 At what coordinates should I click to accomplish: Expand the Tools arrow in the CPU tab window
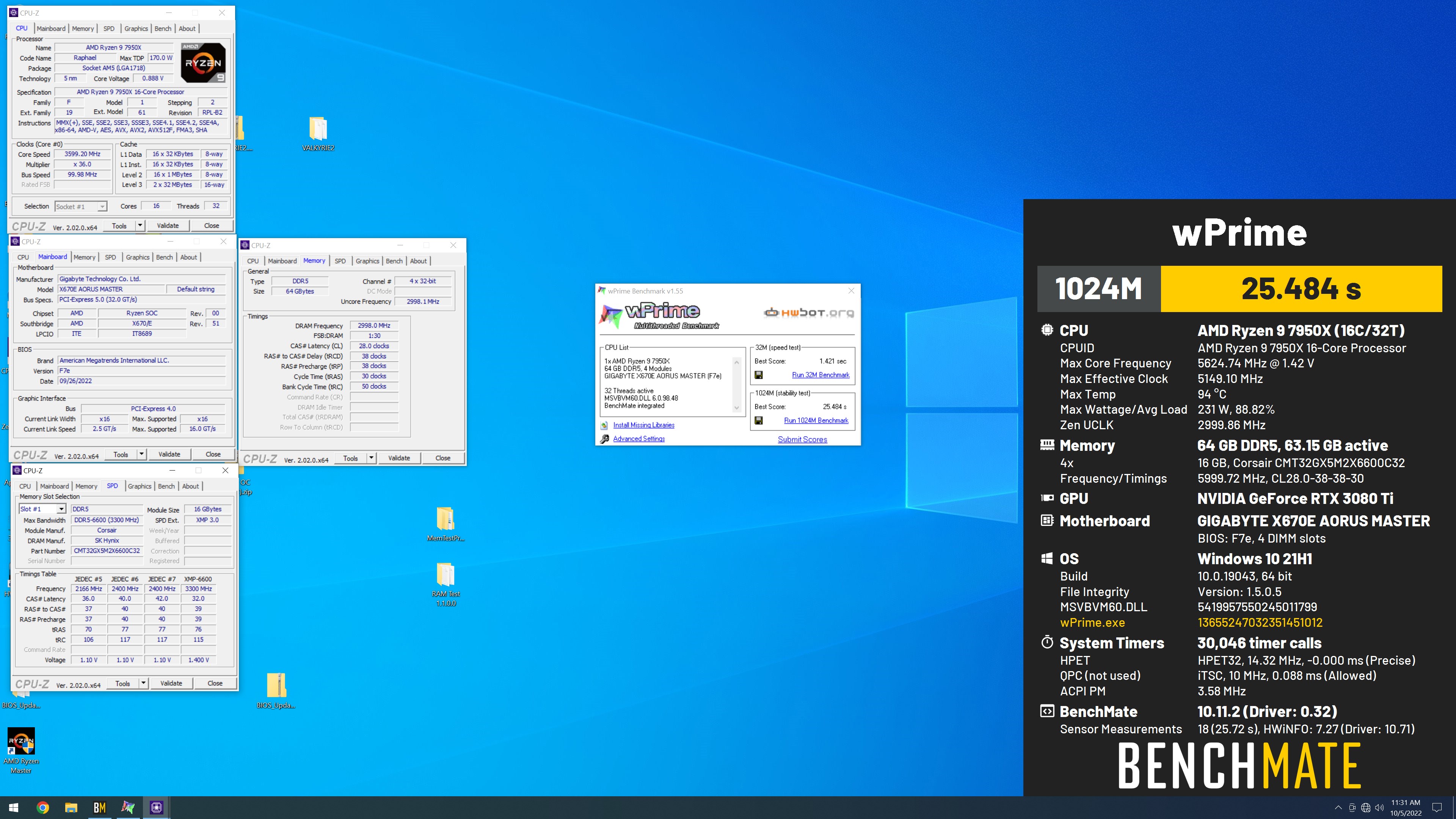pos(140,226)
